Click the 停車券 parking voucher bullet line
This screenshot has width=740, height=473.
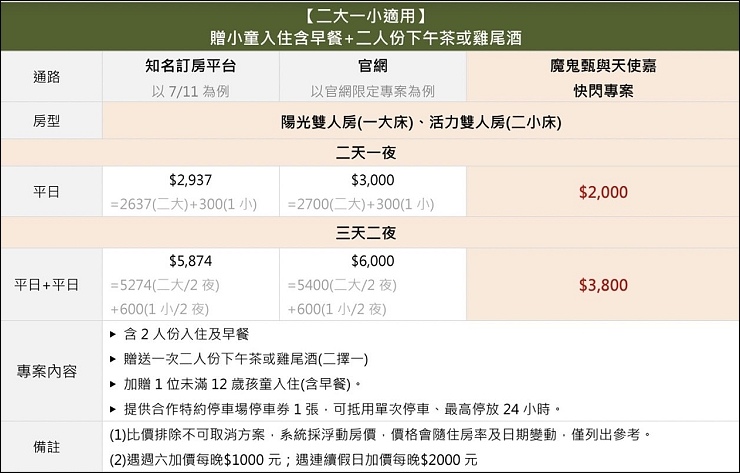340,408
